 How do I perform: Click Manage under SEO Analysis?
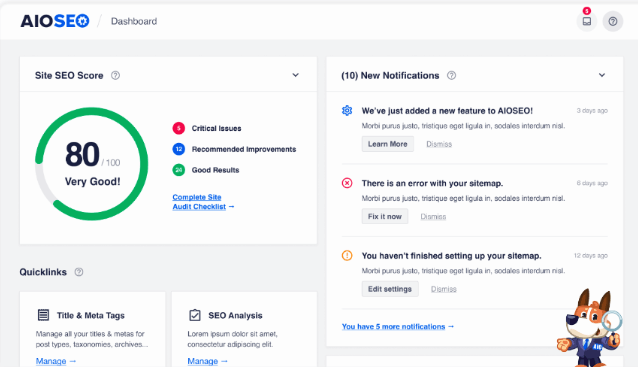pos(208,361)
